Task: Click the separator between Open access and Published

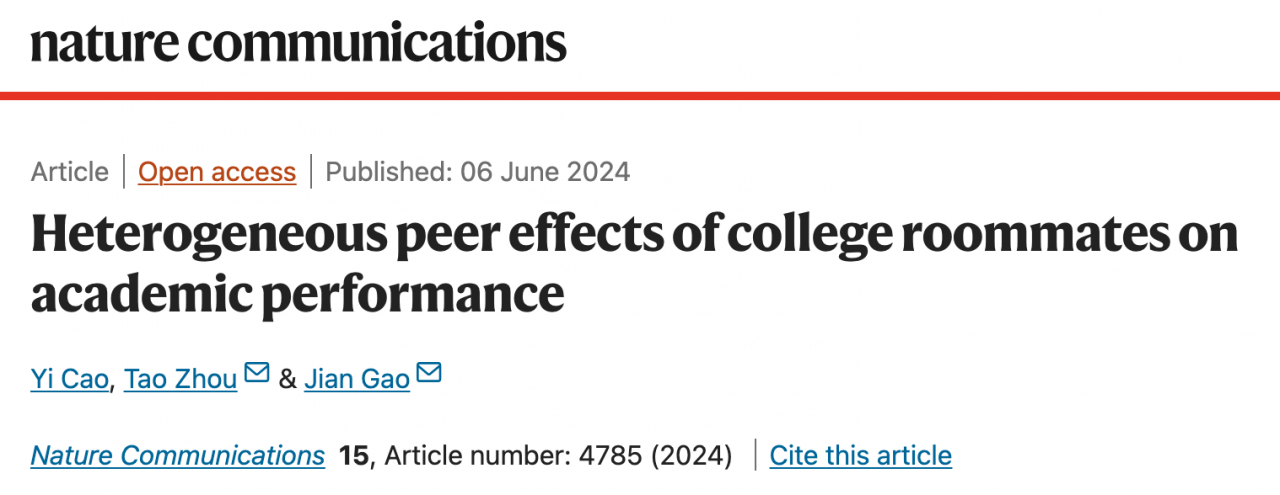Action: tap(311, 172)
